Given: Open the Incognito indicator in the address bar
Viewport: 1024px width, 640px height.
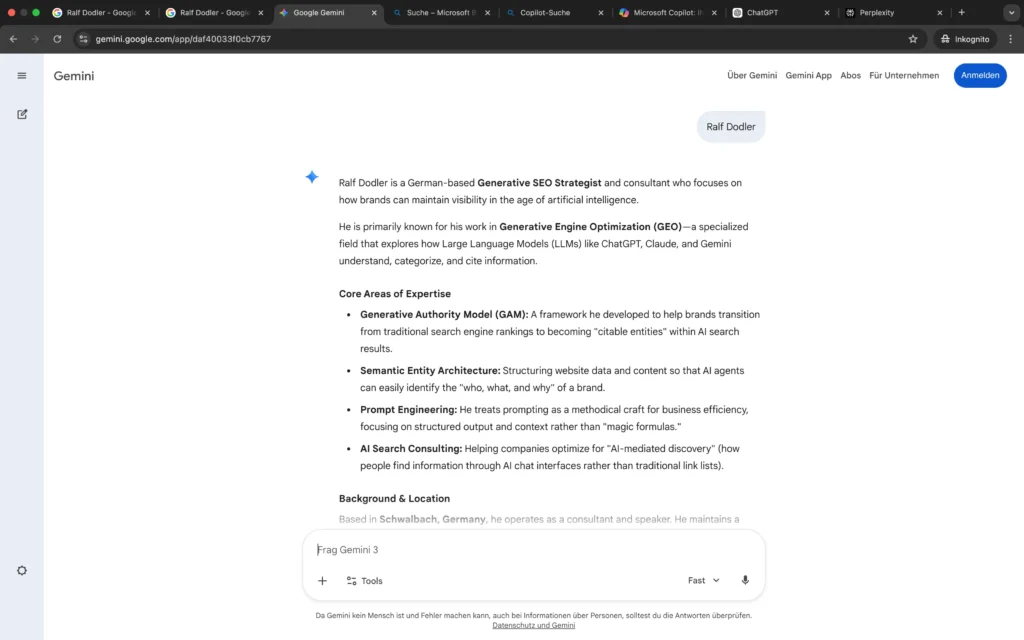Looking at the screenshot, I should pyautogui.click(x=963, y=39).
